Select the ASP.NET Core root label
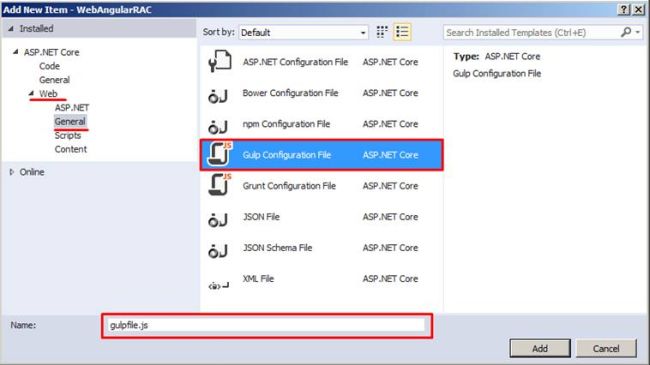 51,52
